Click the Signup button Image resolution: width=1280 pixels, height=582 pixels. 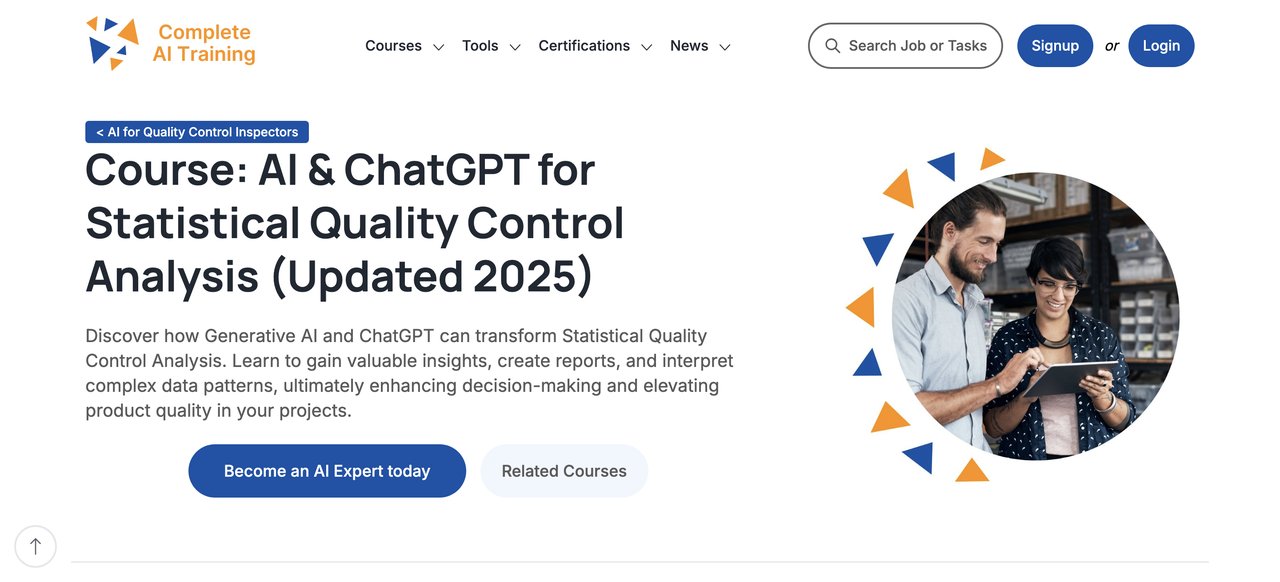tap(1055, 45)
